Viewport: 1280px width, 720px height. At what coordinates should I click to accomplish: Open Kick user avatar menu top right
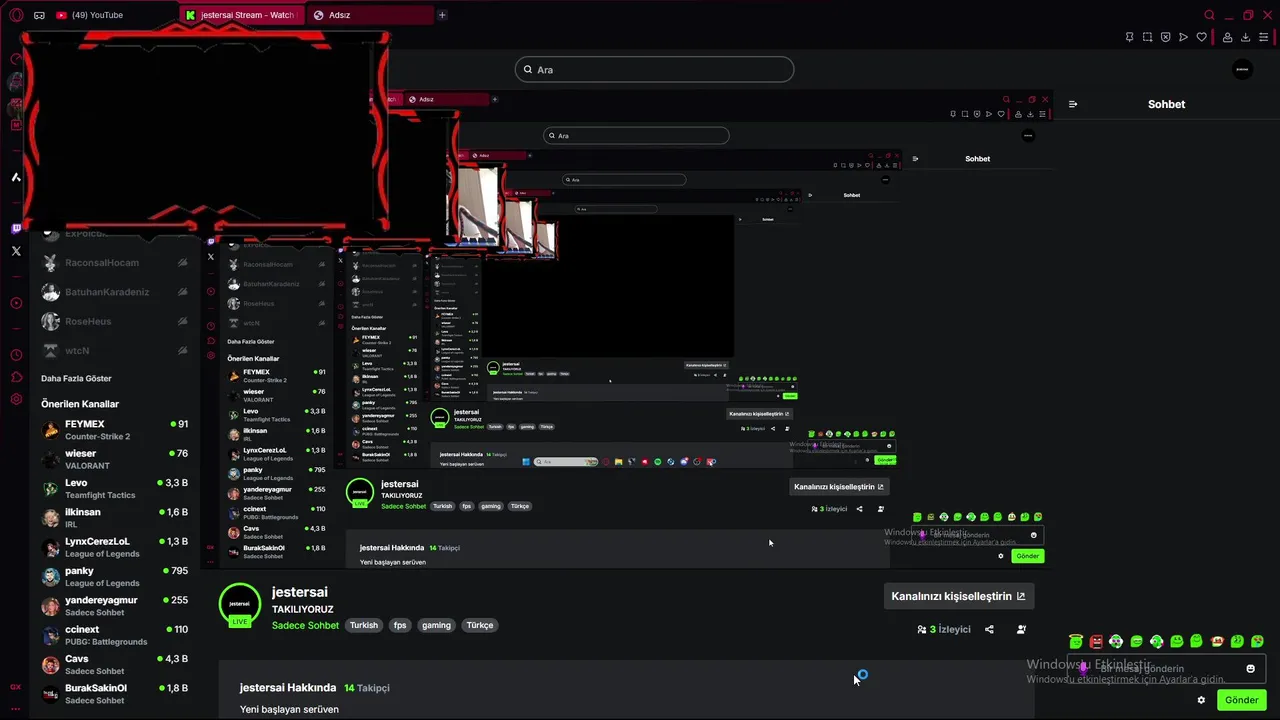1242,70
